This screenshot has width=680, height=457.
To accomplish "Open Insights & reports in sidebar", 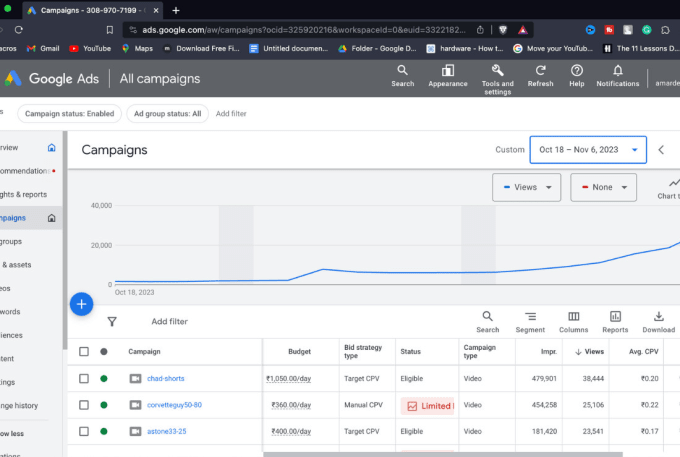I will click(23, 194).
